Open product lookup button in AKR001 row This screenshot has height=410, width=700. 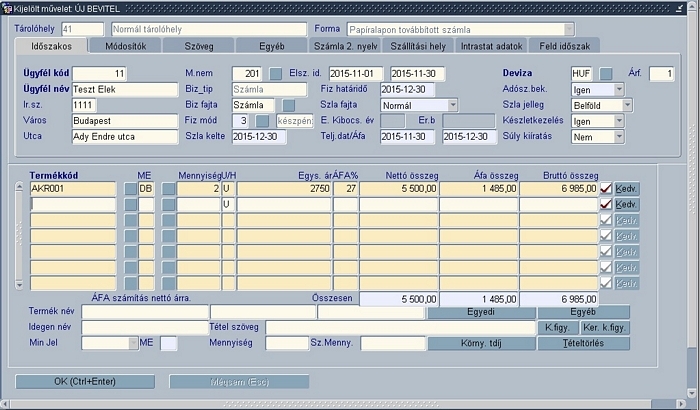131,189
